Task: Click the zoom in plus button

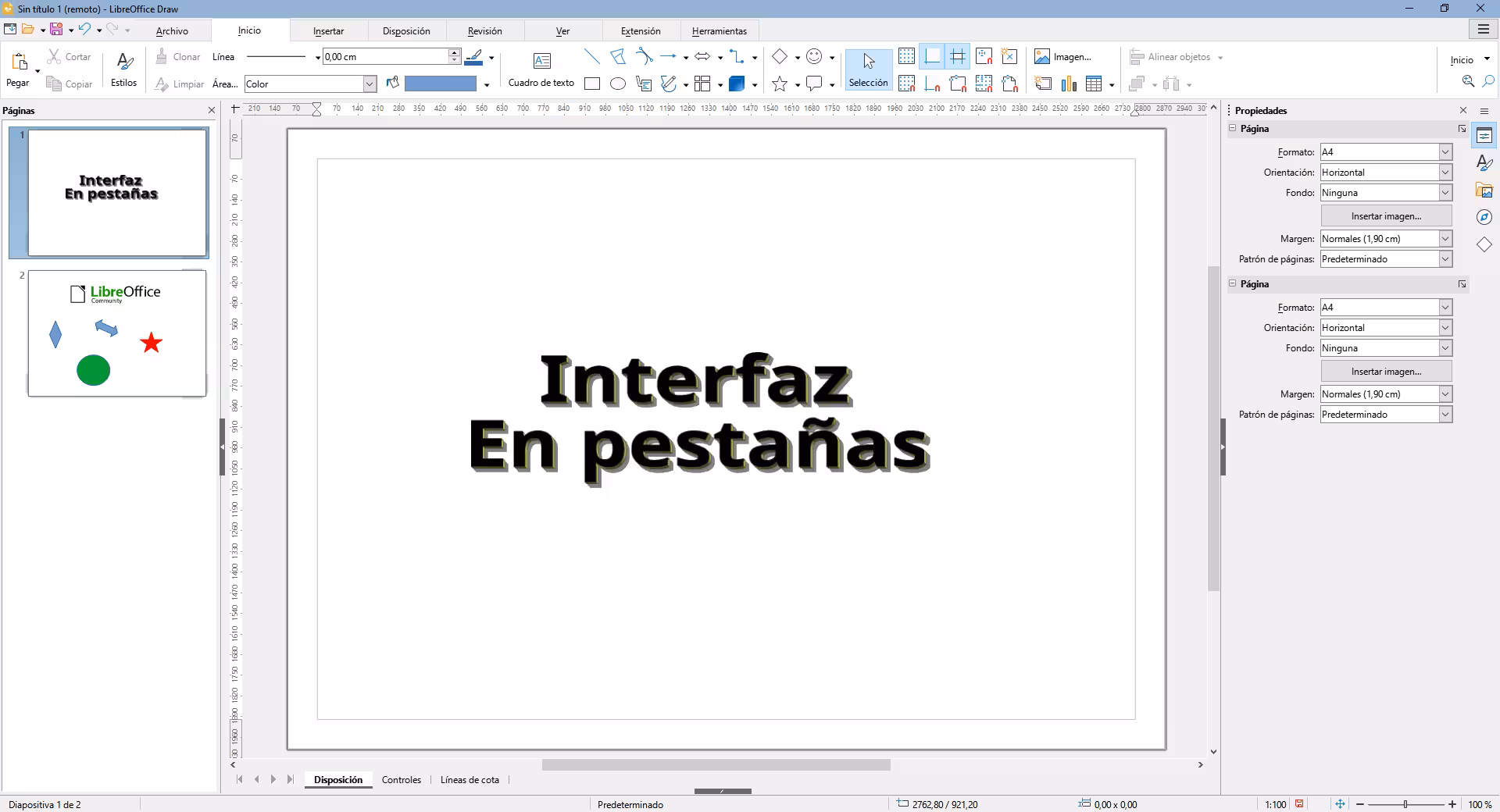Action: [1452, 804]
